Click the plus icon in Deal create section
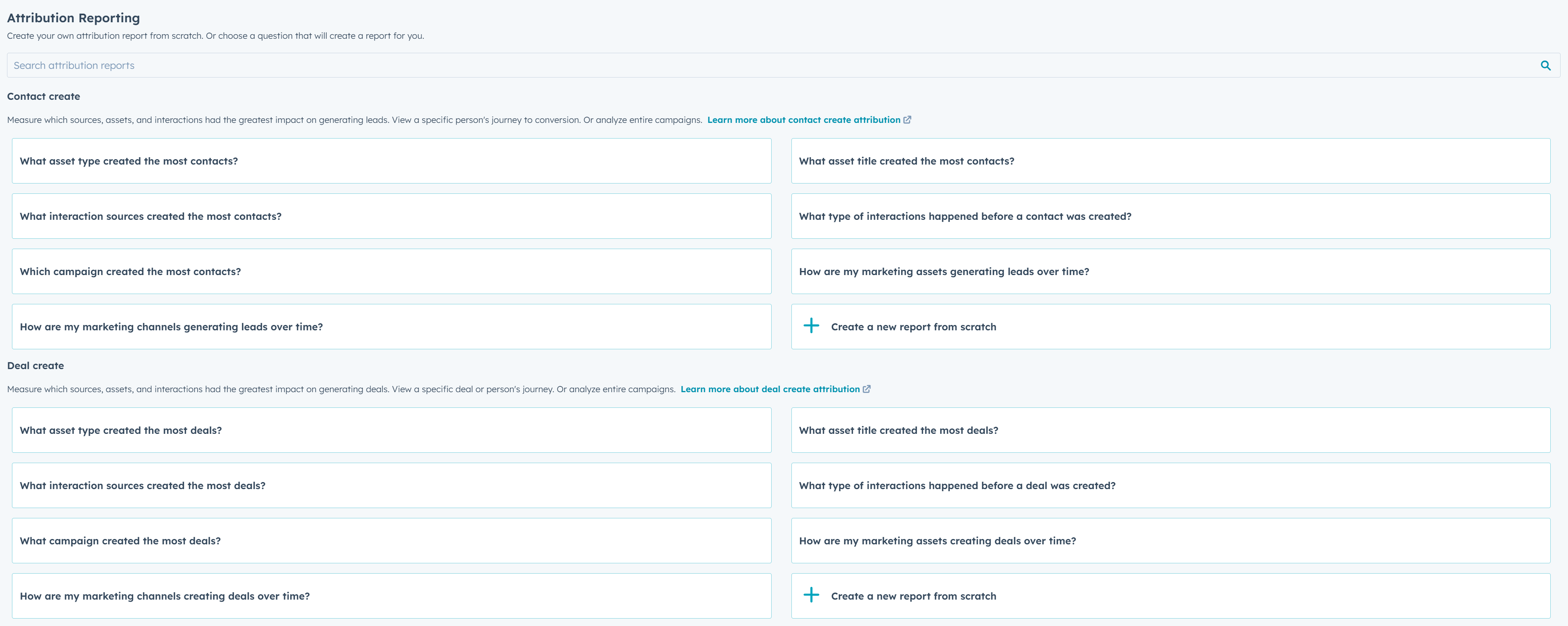Screen dimensions: 1568x626 (812, 595)
